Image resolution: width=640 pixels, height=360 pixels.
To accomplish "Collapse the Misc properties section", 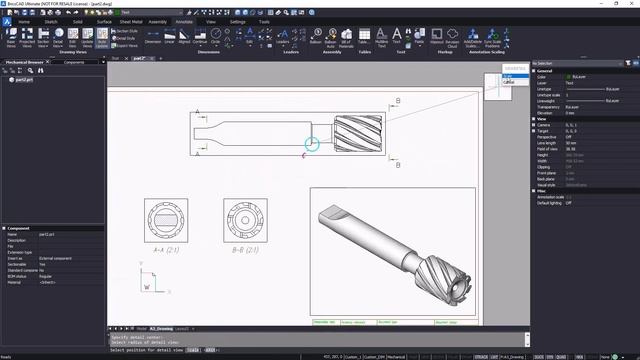I will 533,191.
